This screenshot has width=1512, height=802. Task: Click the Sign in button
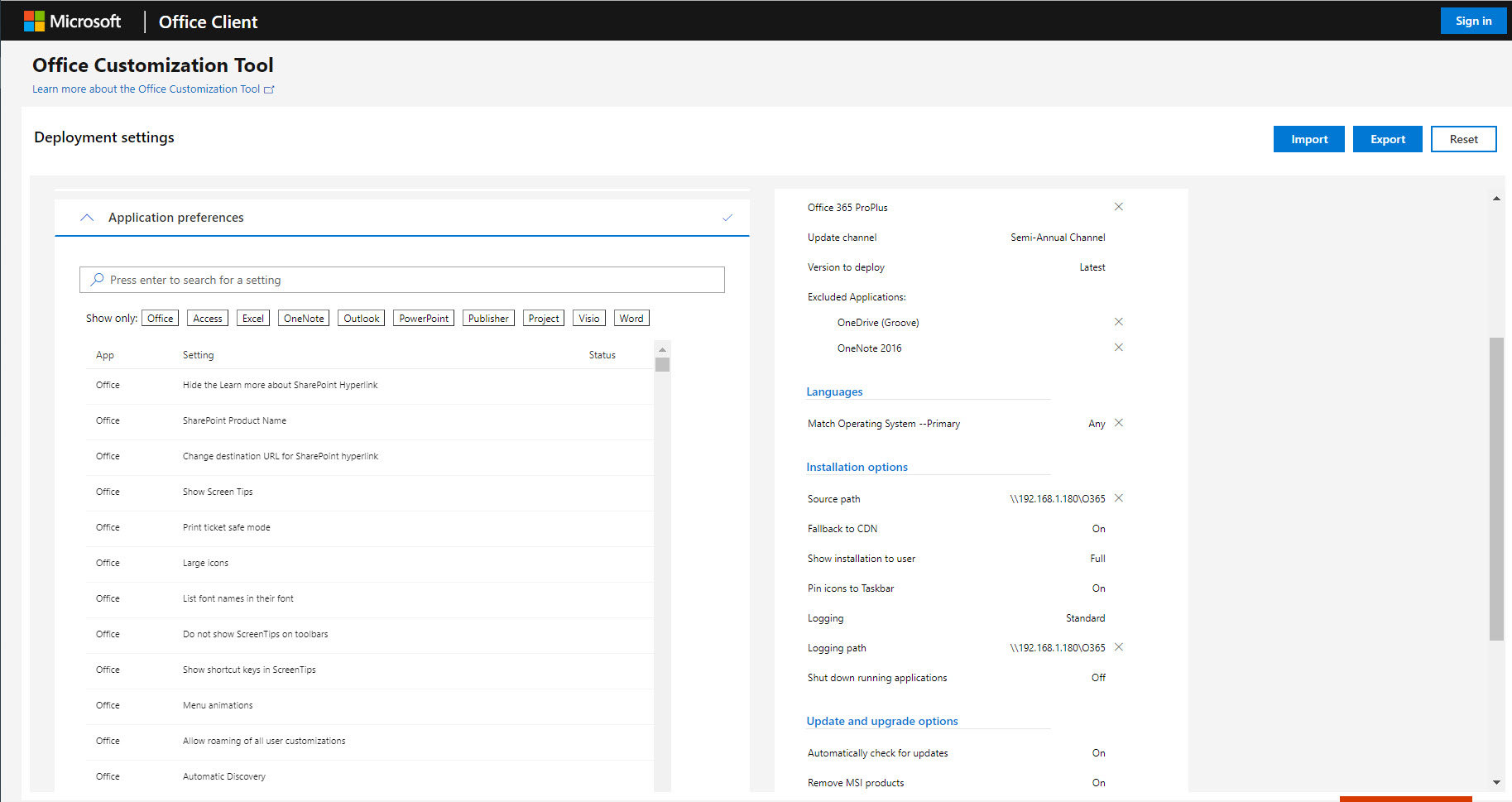pos(1473,21)
